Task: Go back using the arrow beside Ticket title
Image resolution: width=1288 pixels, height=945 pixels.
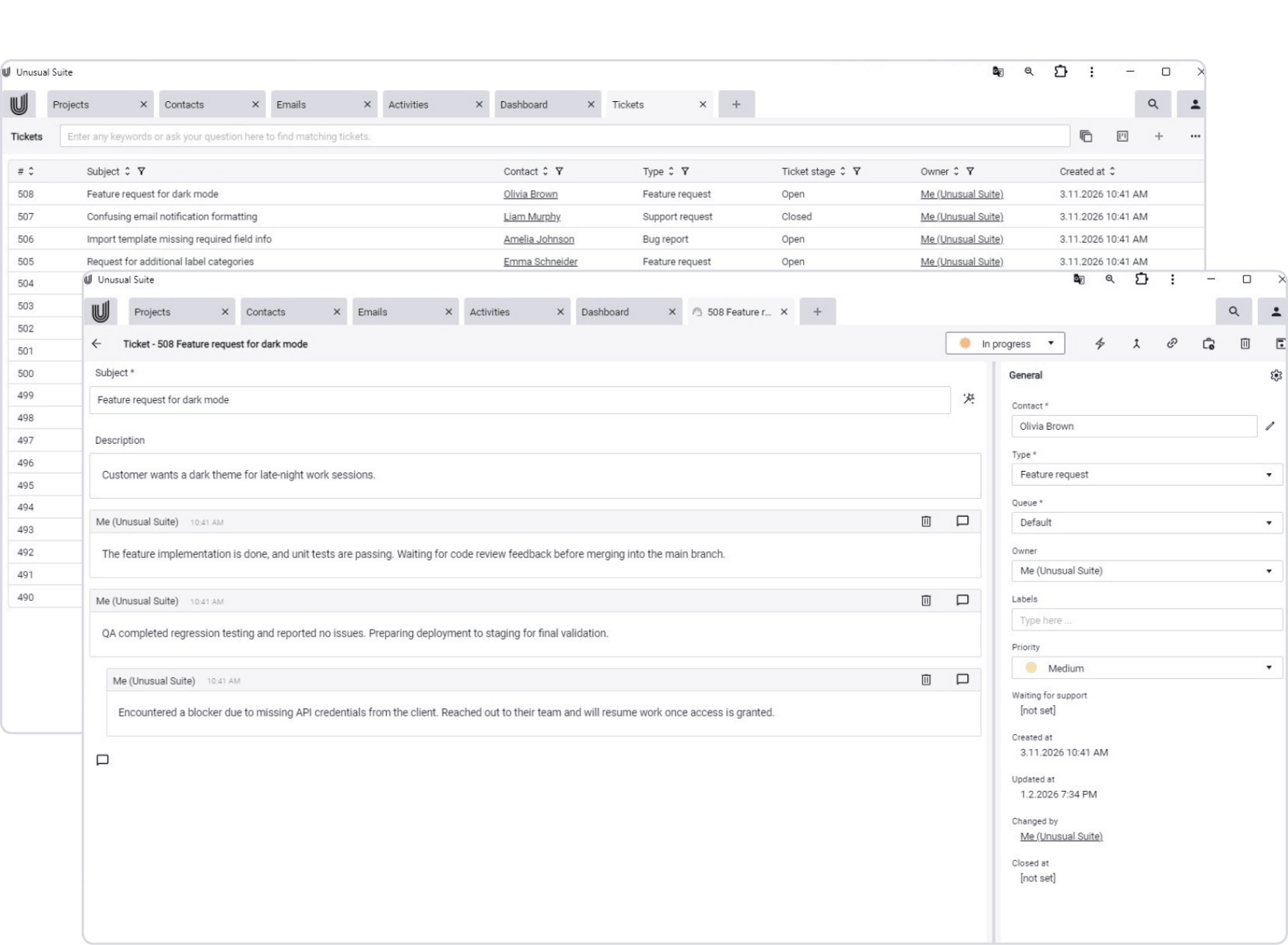Action: click(97, 343)
